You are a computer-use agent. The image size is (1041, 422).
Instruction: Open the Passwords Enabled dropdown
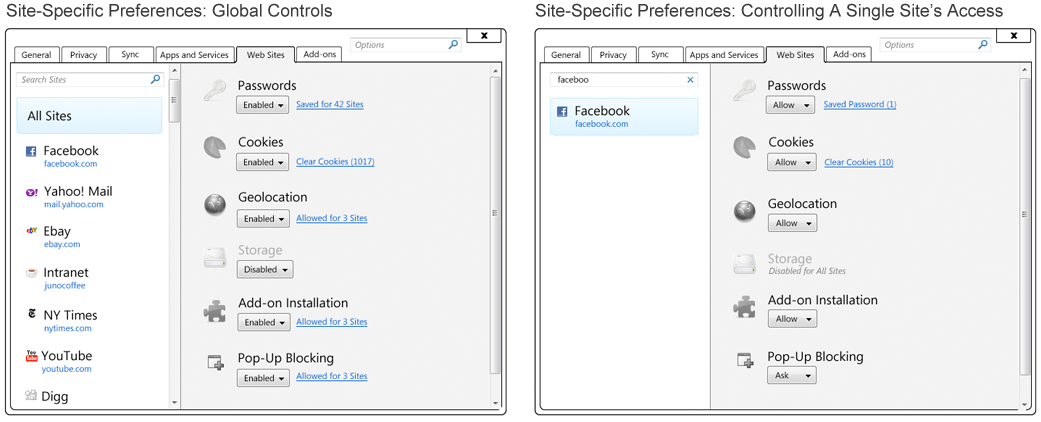[x=263, y=105]
